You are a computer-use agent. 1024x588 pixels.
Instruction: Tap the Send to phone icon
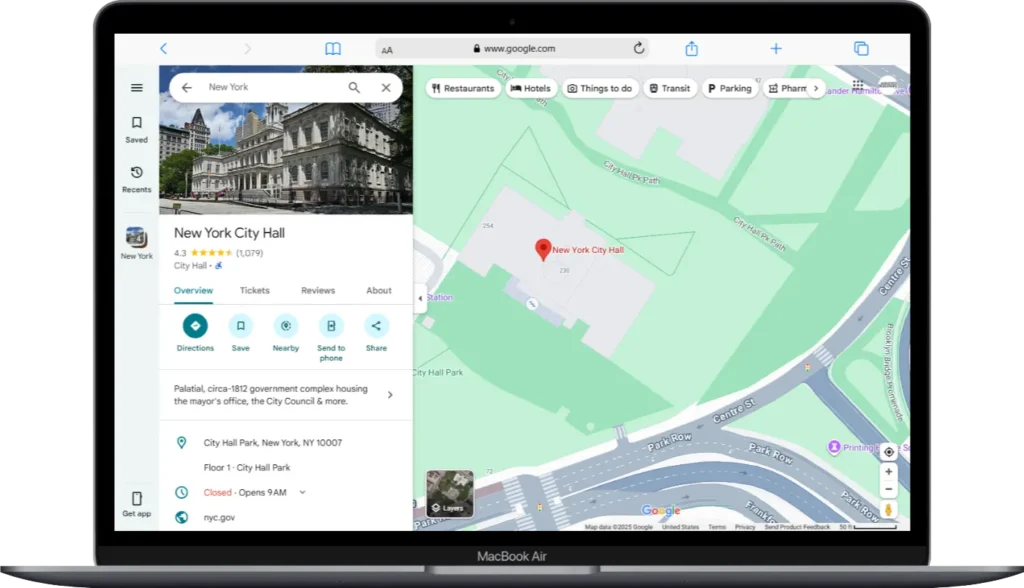[x=331, y=325]
